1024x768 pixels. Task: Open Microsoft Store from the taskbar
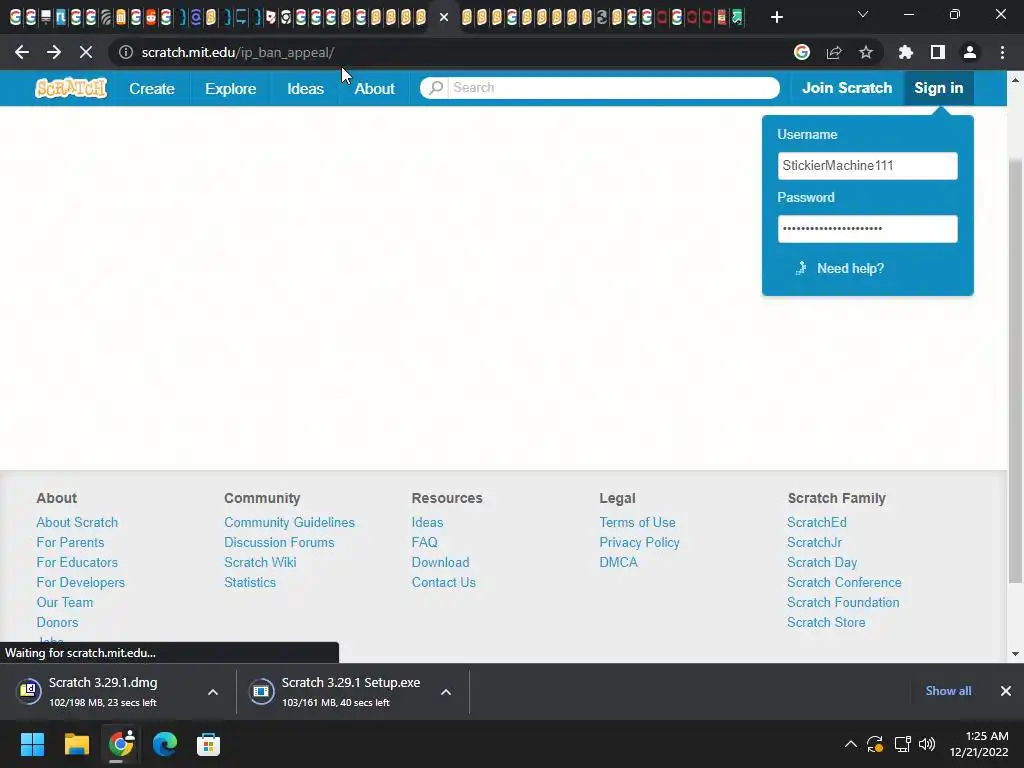(x=208, y=744)
